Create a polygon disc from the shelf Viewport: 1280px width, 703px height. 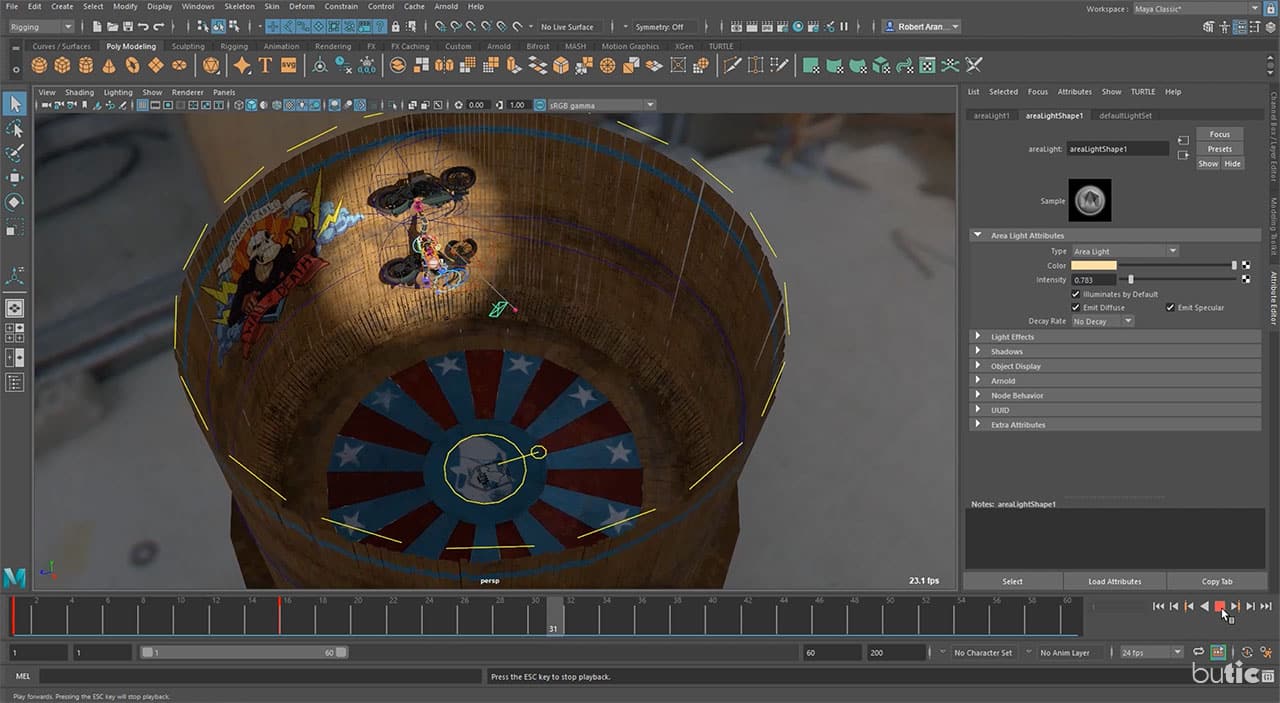point(179,65)
